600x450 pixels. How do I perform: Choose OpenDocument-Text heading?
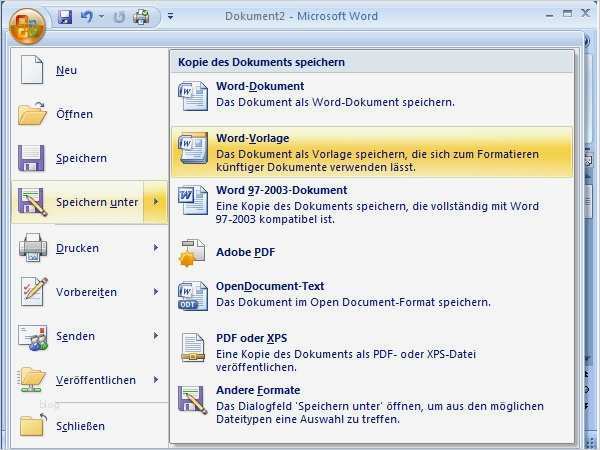(270, 286)
